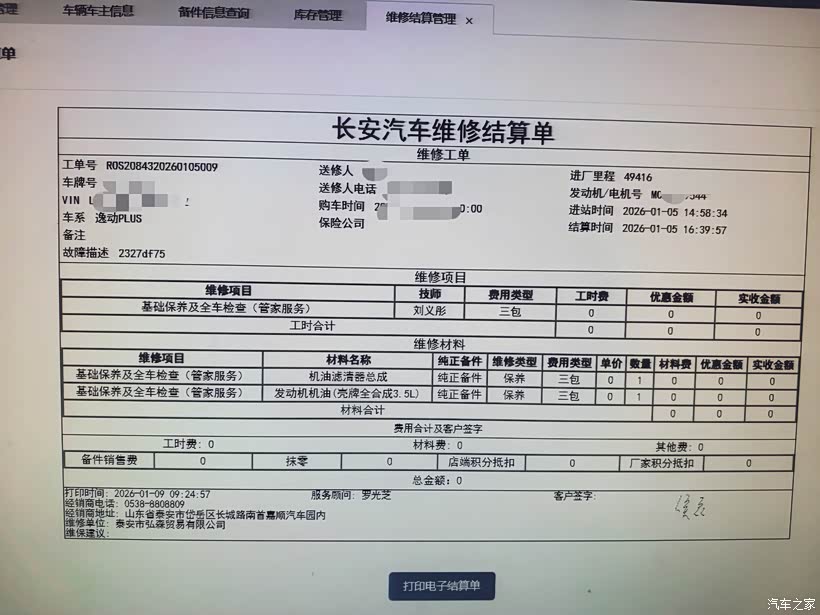Click the 打印电子结算单 button
This screenshot has width=820, height=615.
[441, 586]
